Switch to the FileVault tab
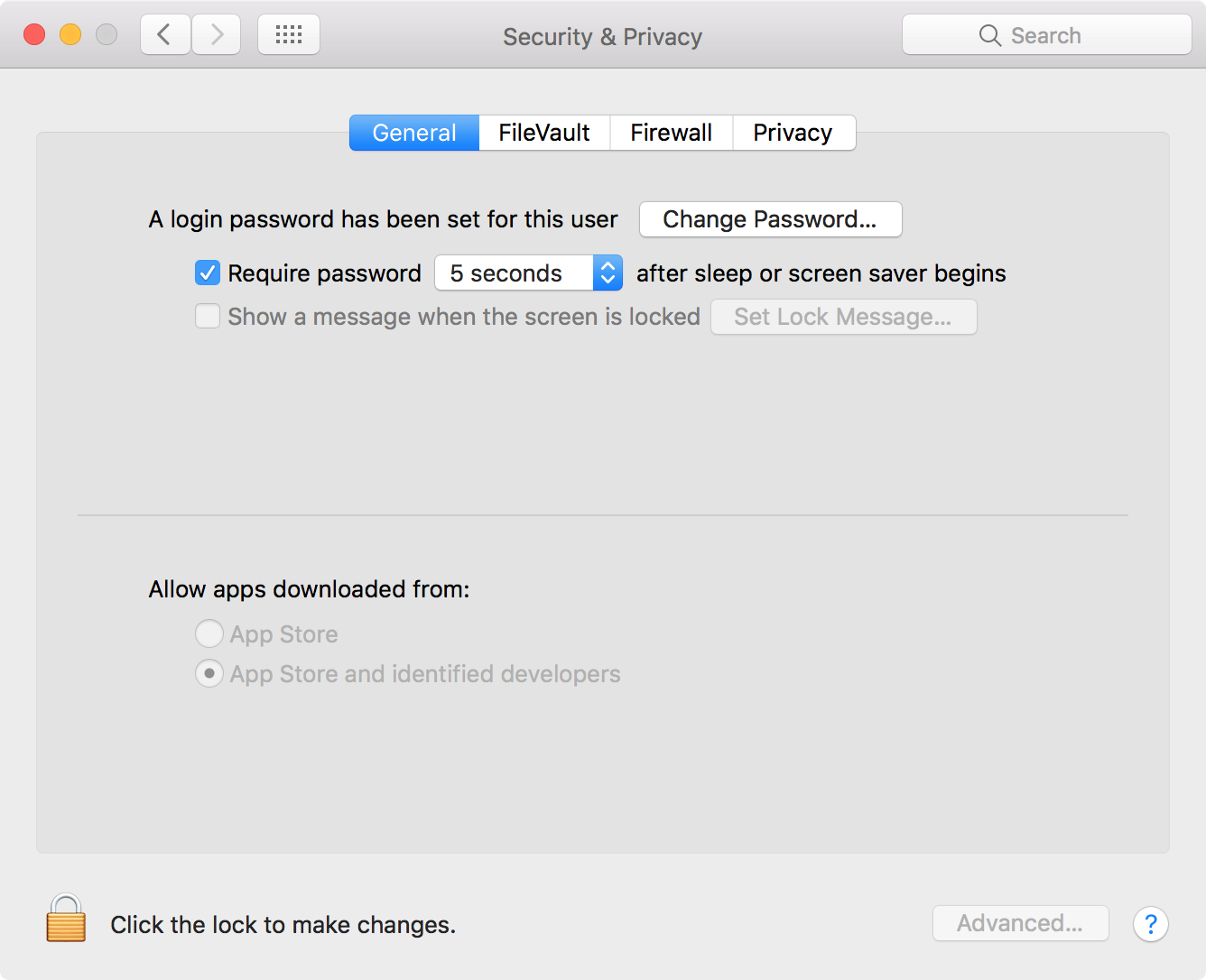Screen dimensions: 1206x980 pos(544,133)
